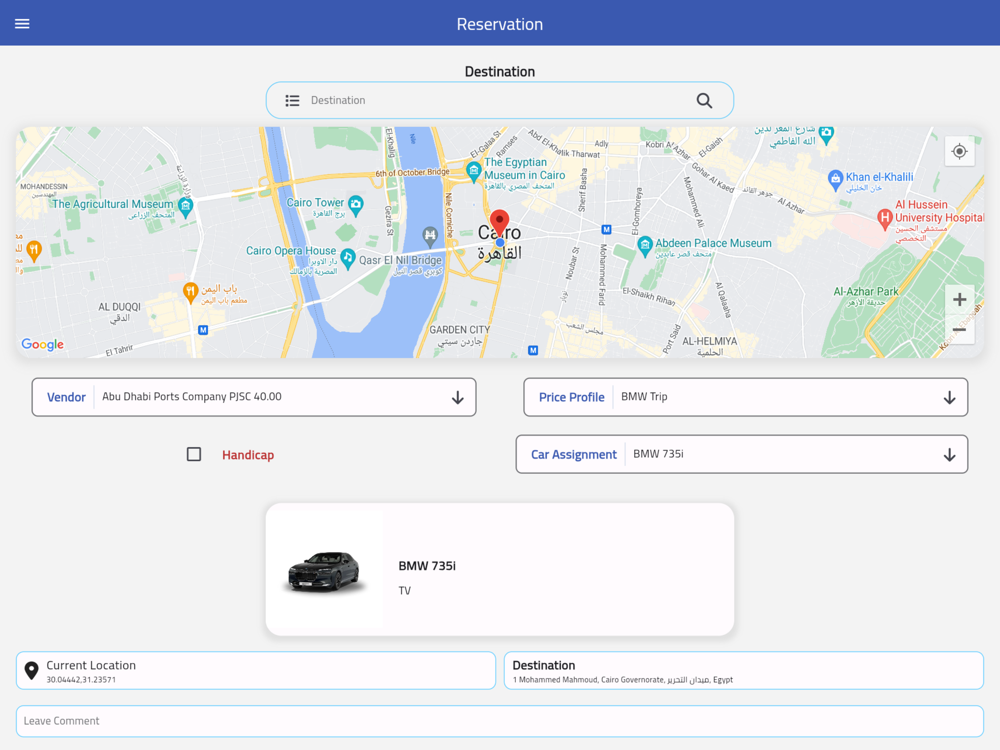Click the Reservation header title

coord(499,24)
